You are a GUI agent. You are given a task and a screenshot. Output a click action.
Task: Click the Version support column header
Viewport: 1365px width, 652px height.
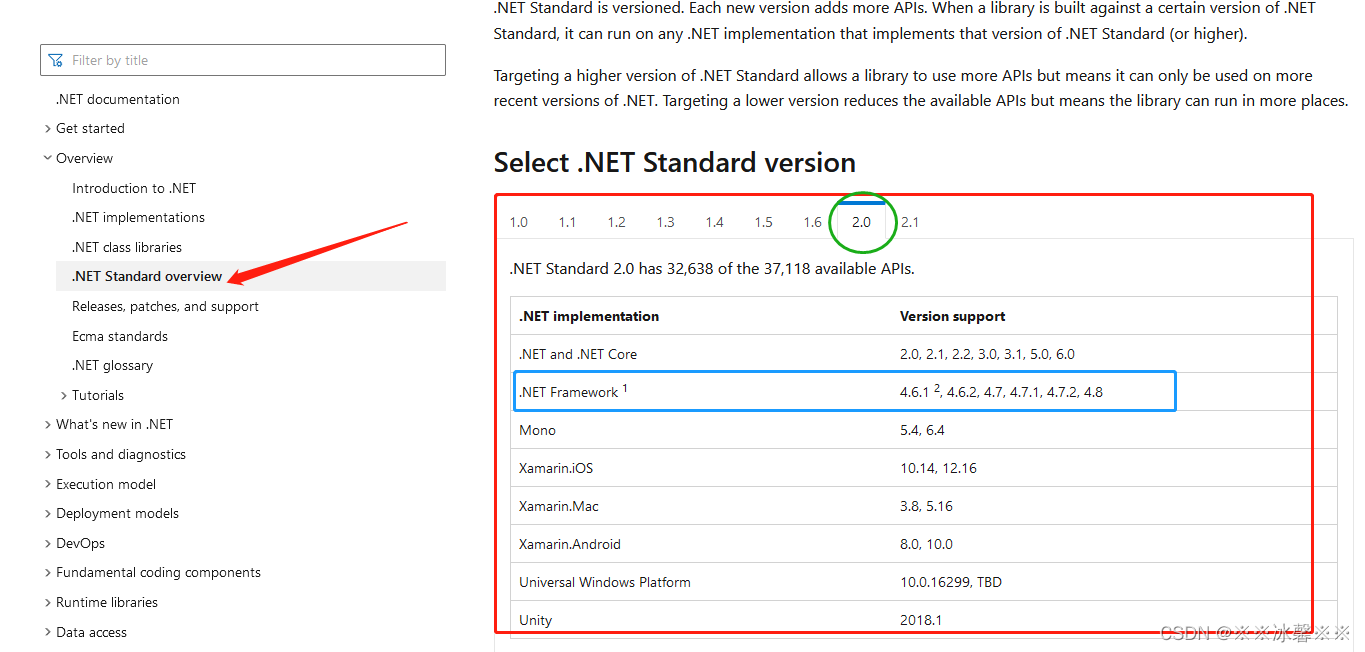click(952, 316)
